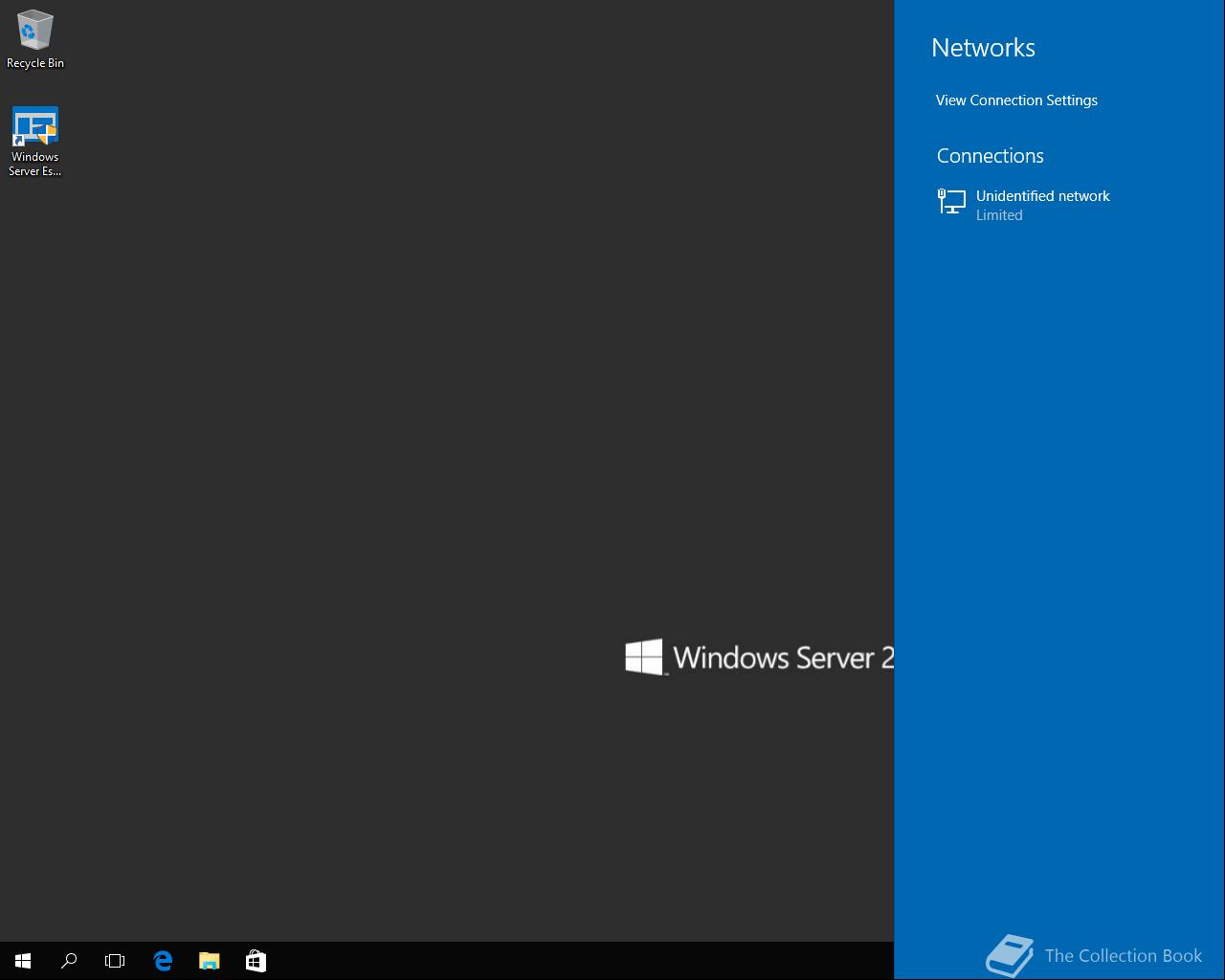Launch Microsoft Edge from the taskbar
Screen dimensions: 1225x980
pyautogui.click(x=163, y=961)
